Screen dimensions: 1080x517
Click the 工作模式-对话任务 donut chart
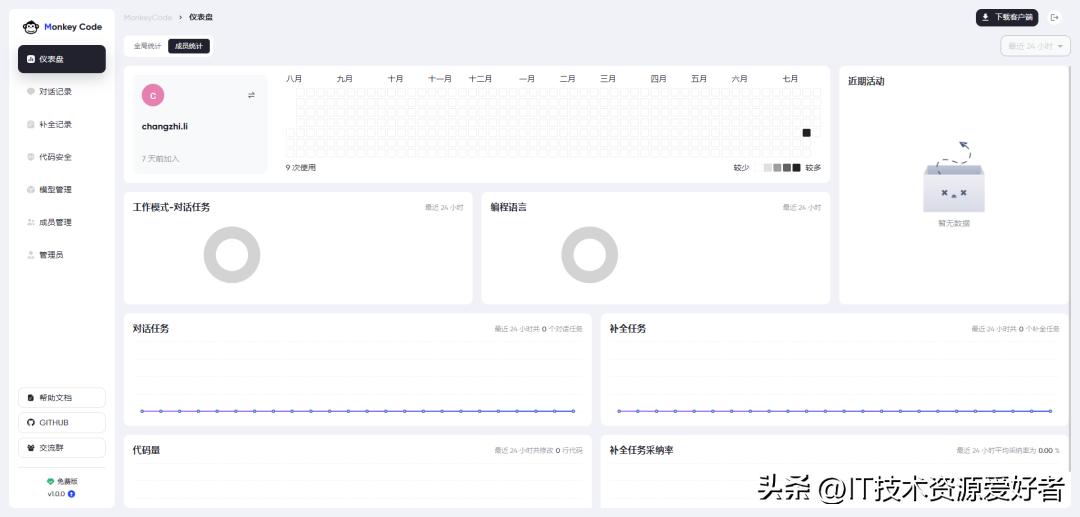[x=232, y=255]
